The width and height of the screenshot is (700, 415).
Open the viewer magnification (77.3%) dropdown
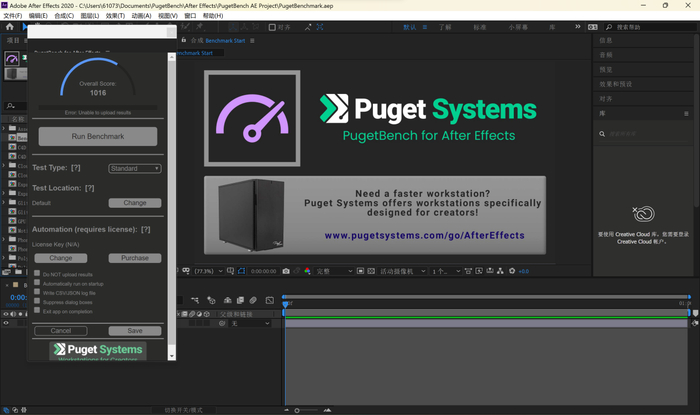(208, 271)
